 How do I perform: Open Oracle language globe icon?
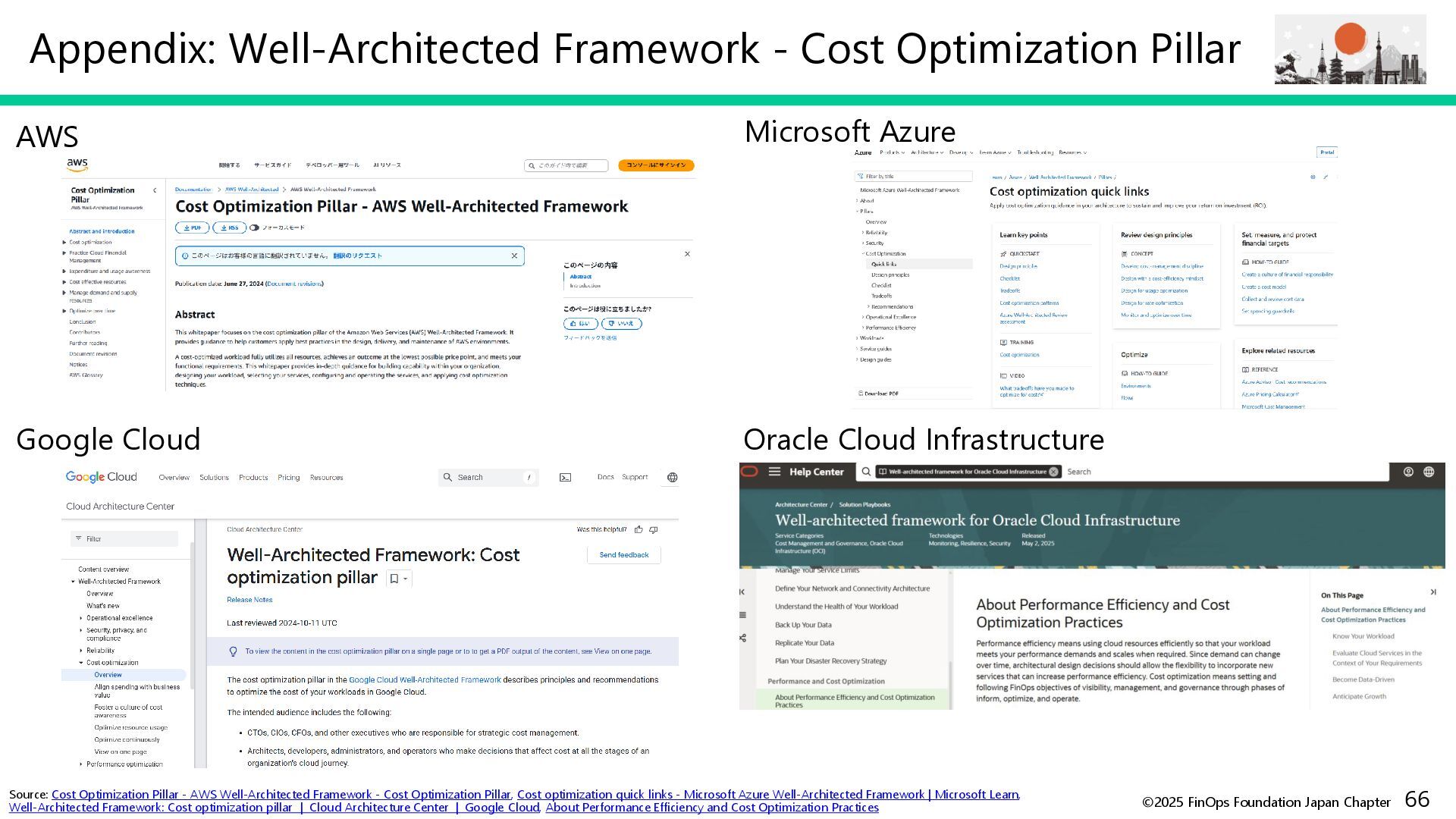pos(1429,472)
